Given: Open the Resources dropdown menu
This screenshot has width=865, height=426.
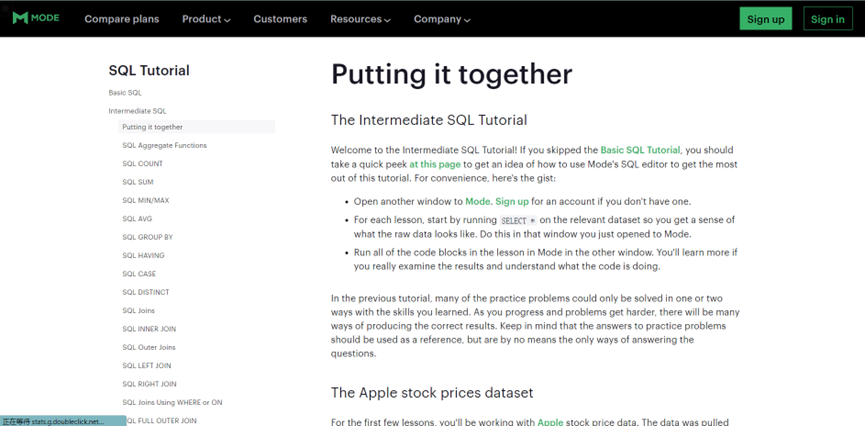Looking at the screenshot, I should (360, 19).
